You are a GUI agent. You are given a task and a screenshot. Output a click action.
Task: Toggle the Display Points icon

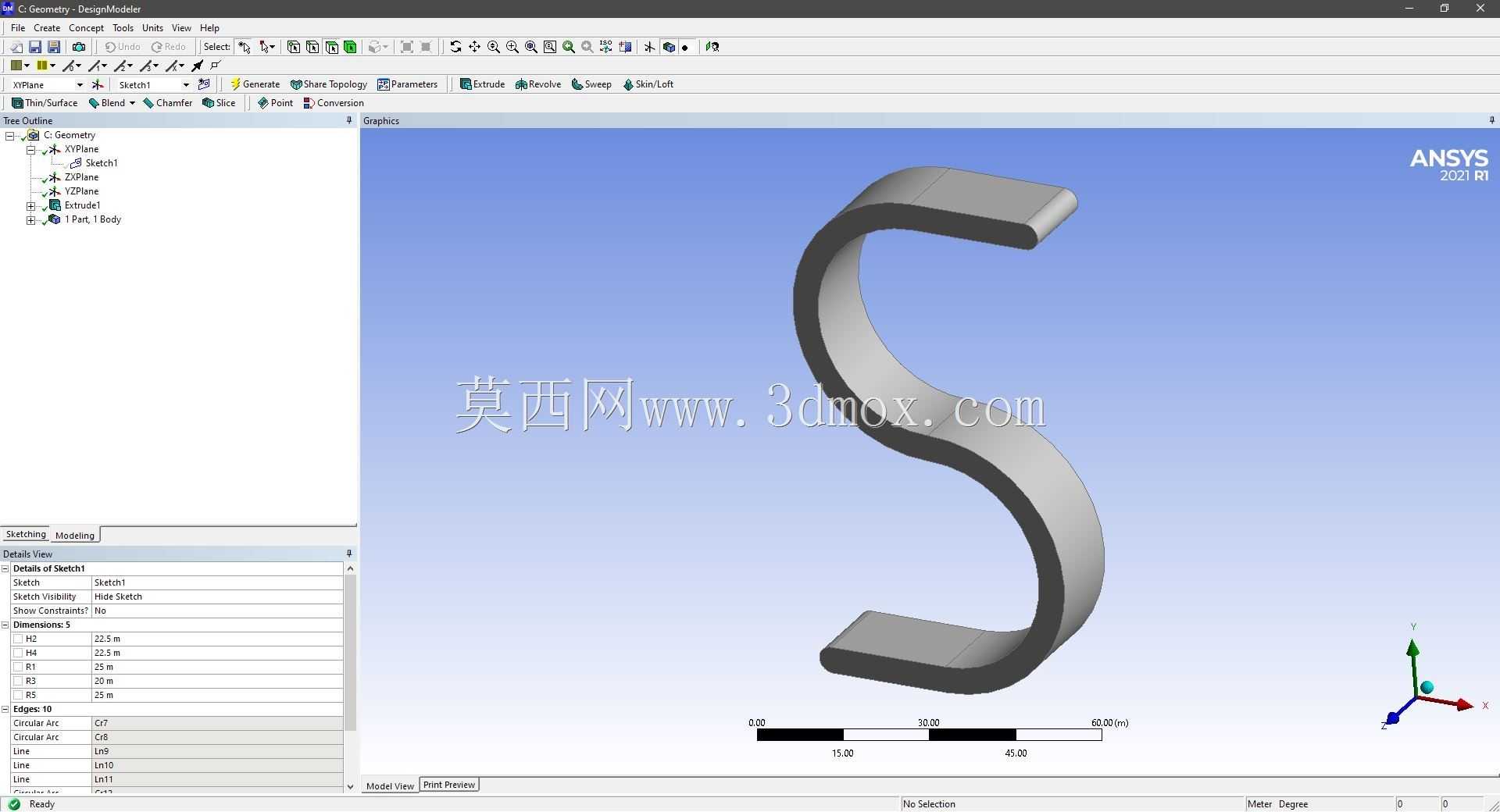tap(686, 47)
